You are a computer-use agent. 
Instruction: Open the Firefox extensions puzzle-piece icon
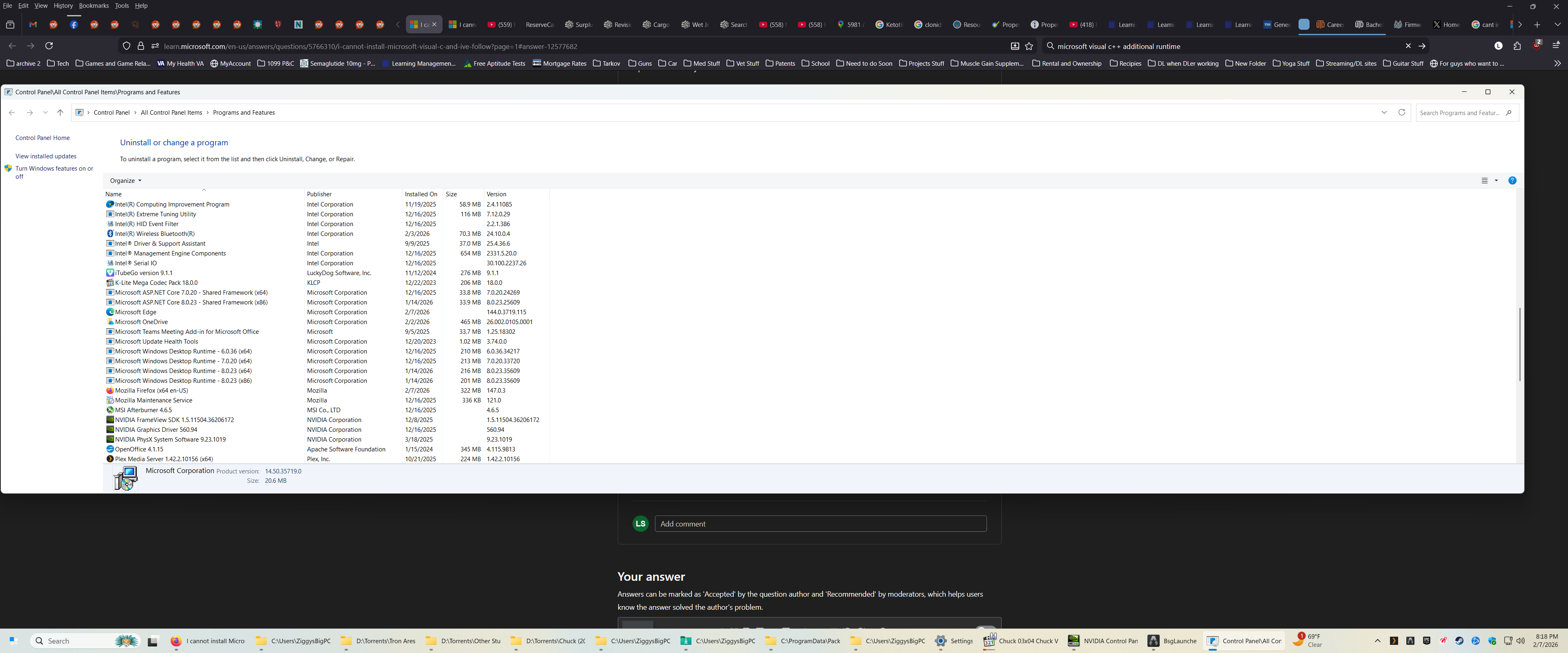pos(1516,46)
